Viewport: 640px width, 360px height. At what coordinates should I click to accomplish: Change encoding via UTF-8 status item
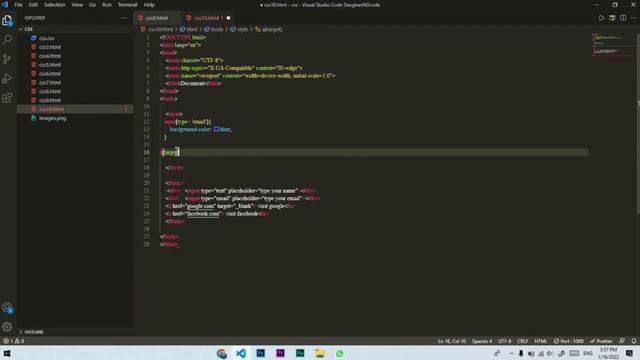click(x=504, y=341)
